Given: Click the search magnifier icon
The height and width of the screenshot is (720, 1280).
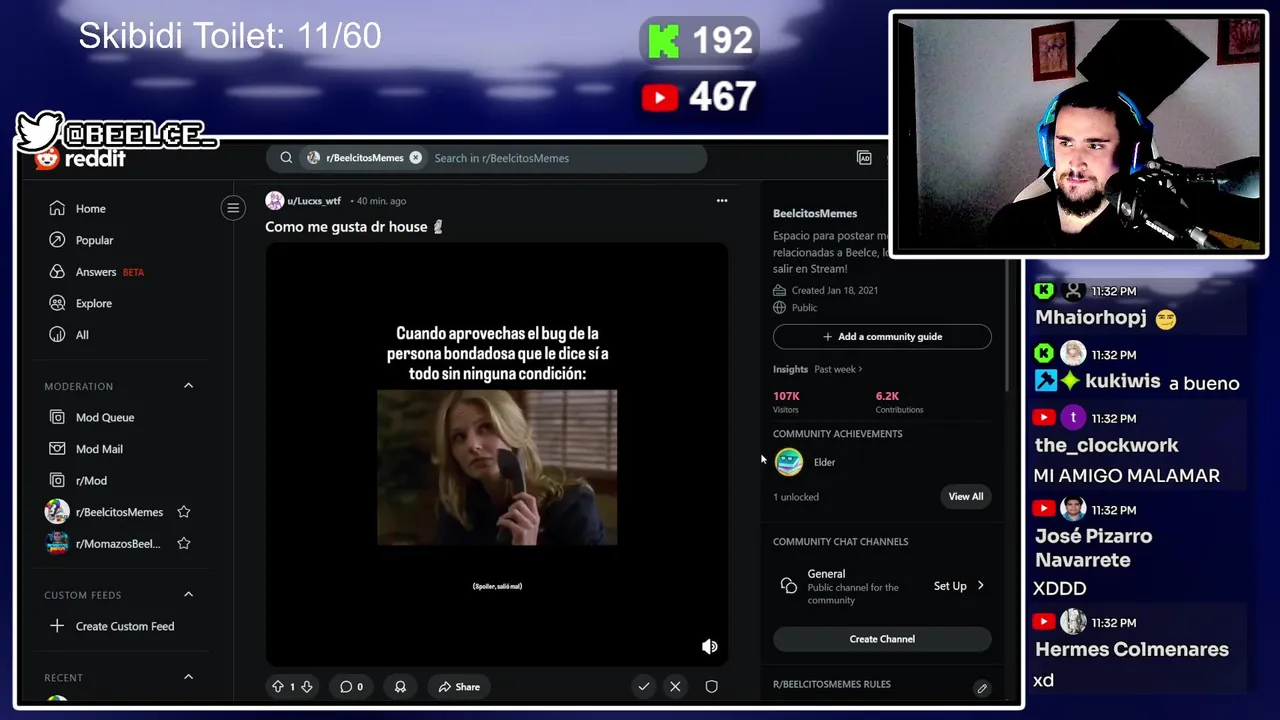Looking at the screenshot, I should (x=286, y=158).
